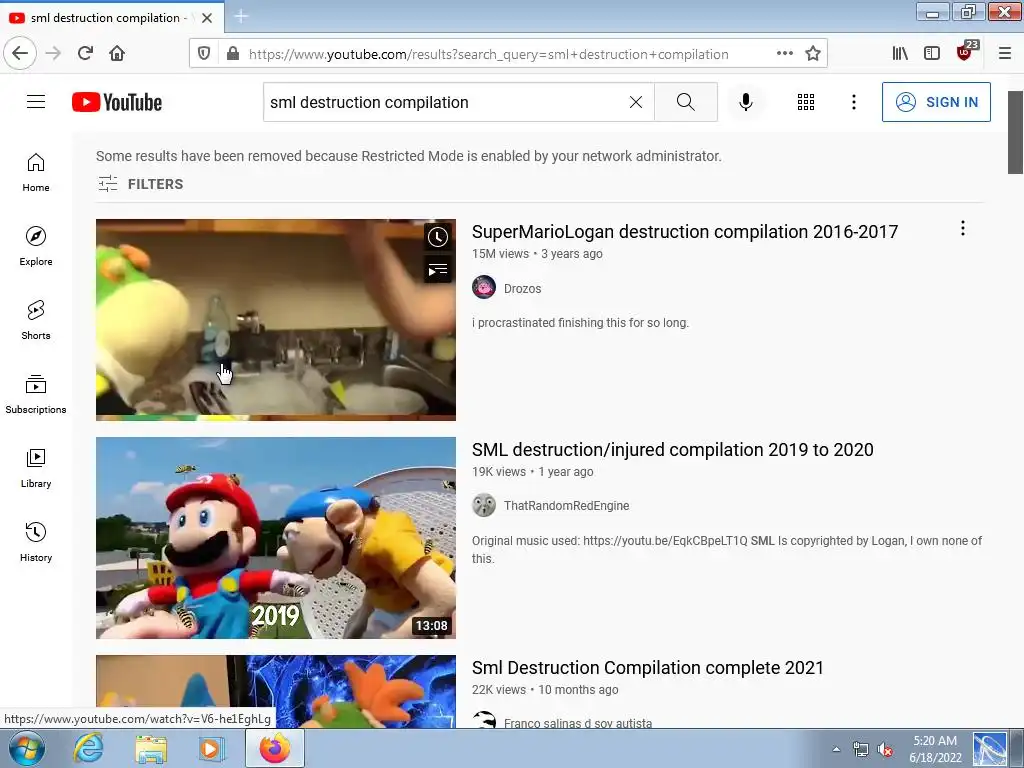Image resolution: width=1024 pixels, height=768 pixels.
Task: Open ThatRandomRedEngine channel link
Action: point(566,505)
